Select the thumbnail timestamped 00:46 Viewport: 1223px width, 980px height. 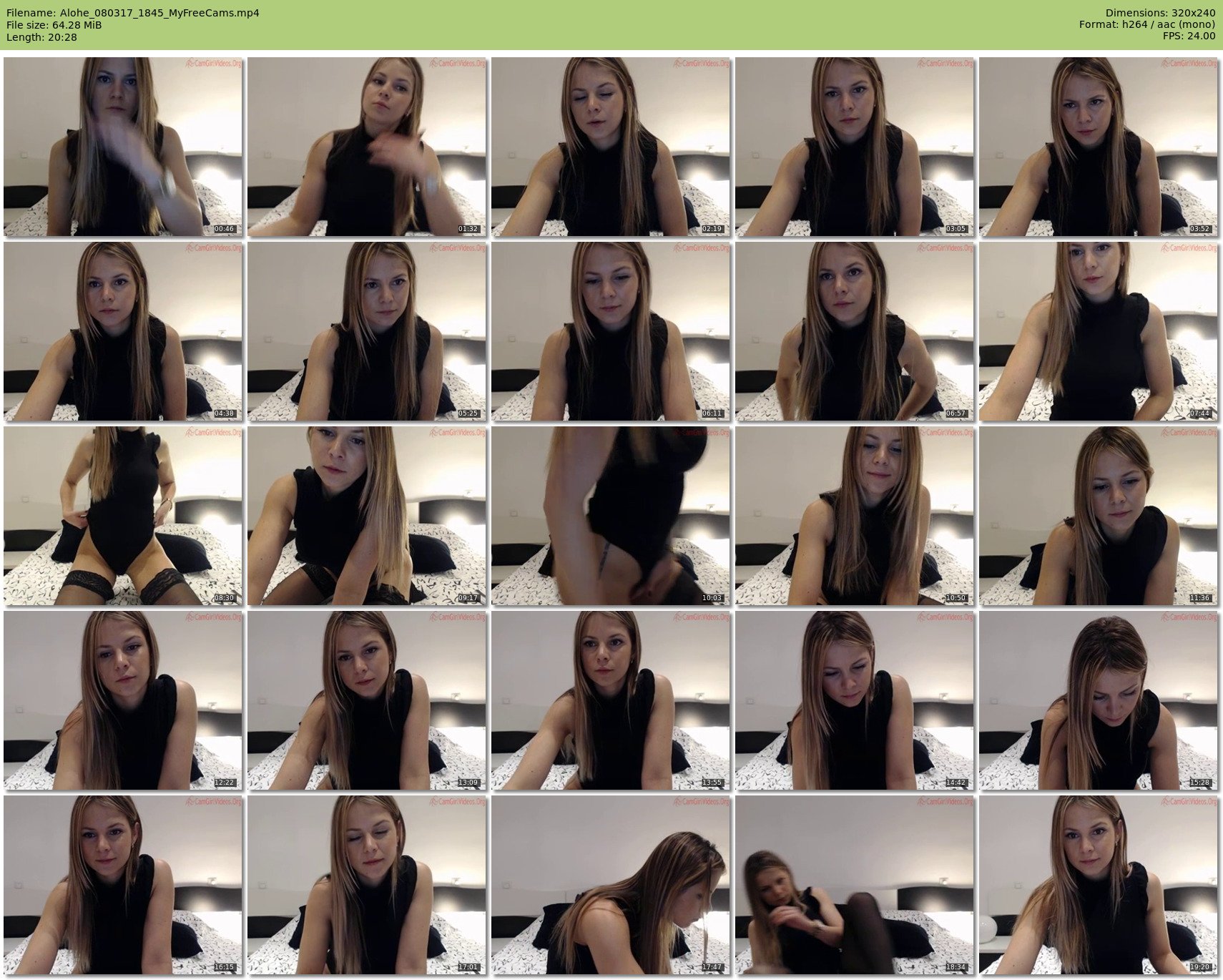[123, 147]
